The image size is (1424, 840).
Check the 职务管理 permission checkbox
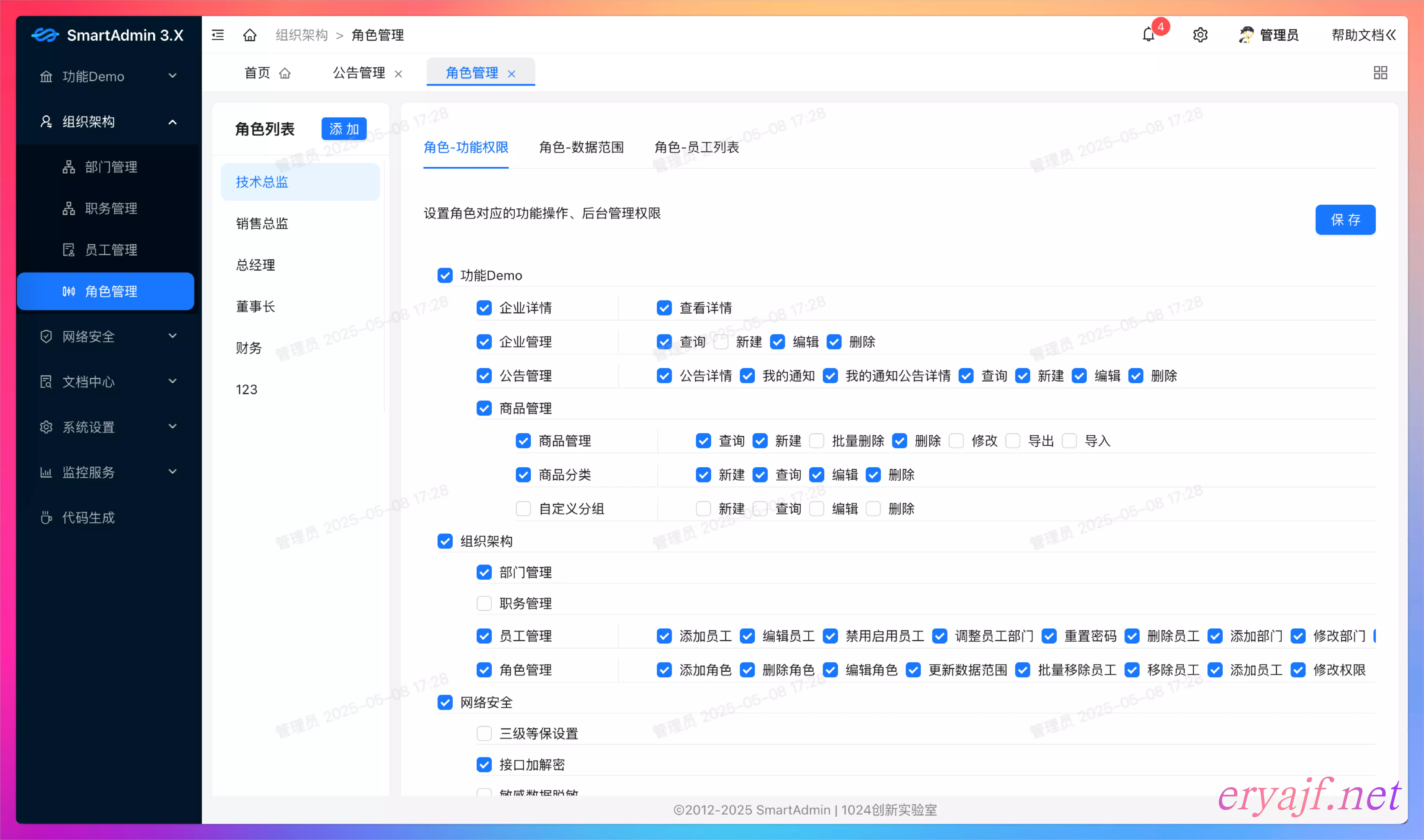point(484,603)
